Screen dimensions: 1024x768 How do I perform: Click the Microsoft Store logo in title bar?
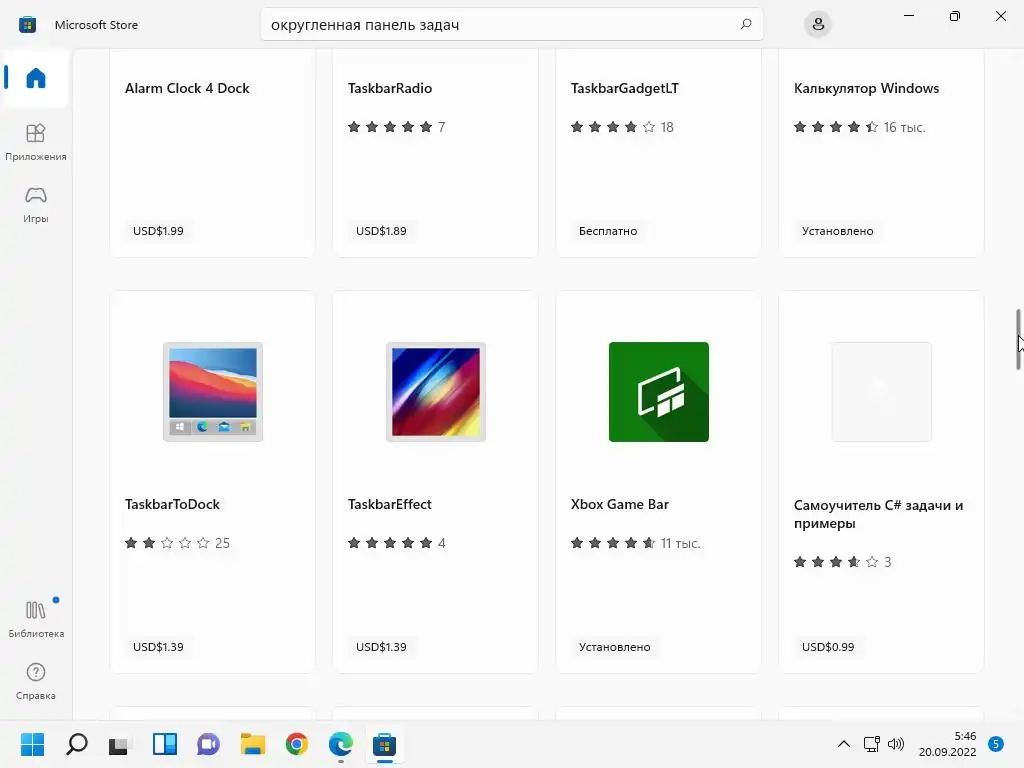click(27, 25)
